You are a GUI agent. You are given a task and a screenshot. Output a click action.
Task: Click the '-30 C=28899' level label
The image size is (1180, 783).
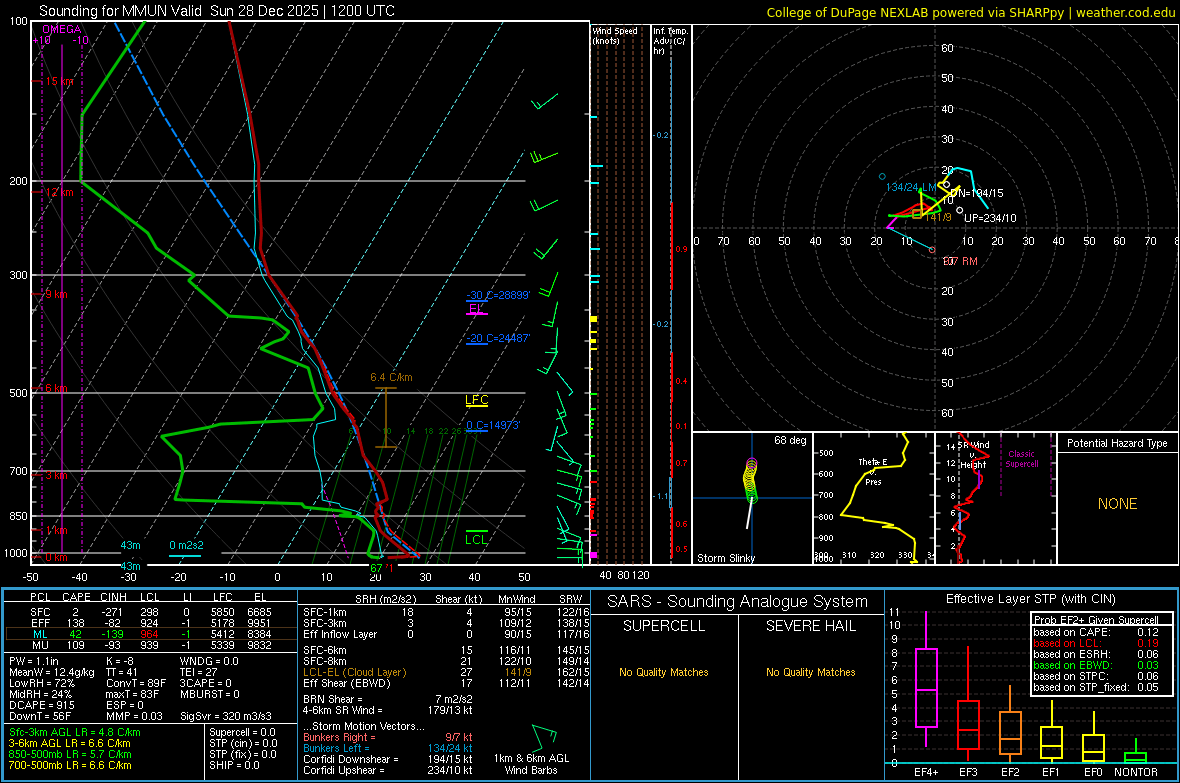497,295
